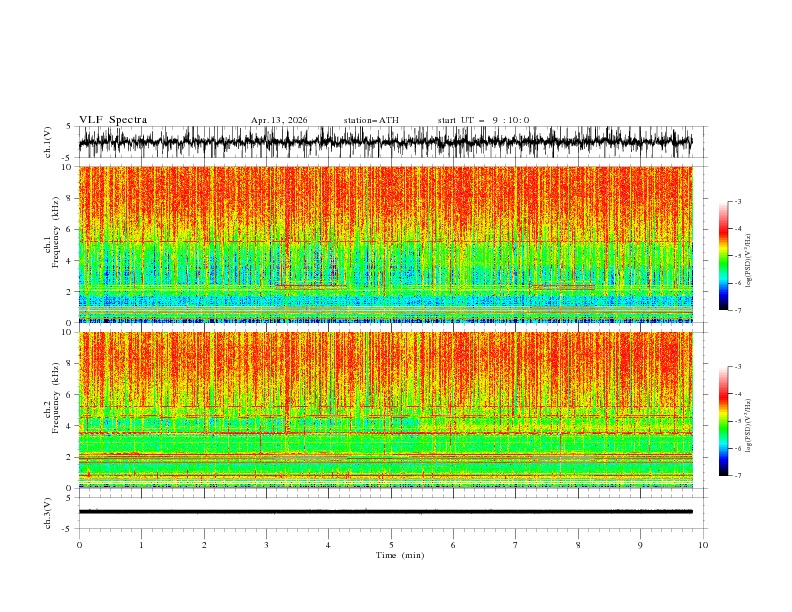Select the "ch.2 Frequency (kHz)" axis label

click(52, 397)
